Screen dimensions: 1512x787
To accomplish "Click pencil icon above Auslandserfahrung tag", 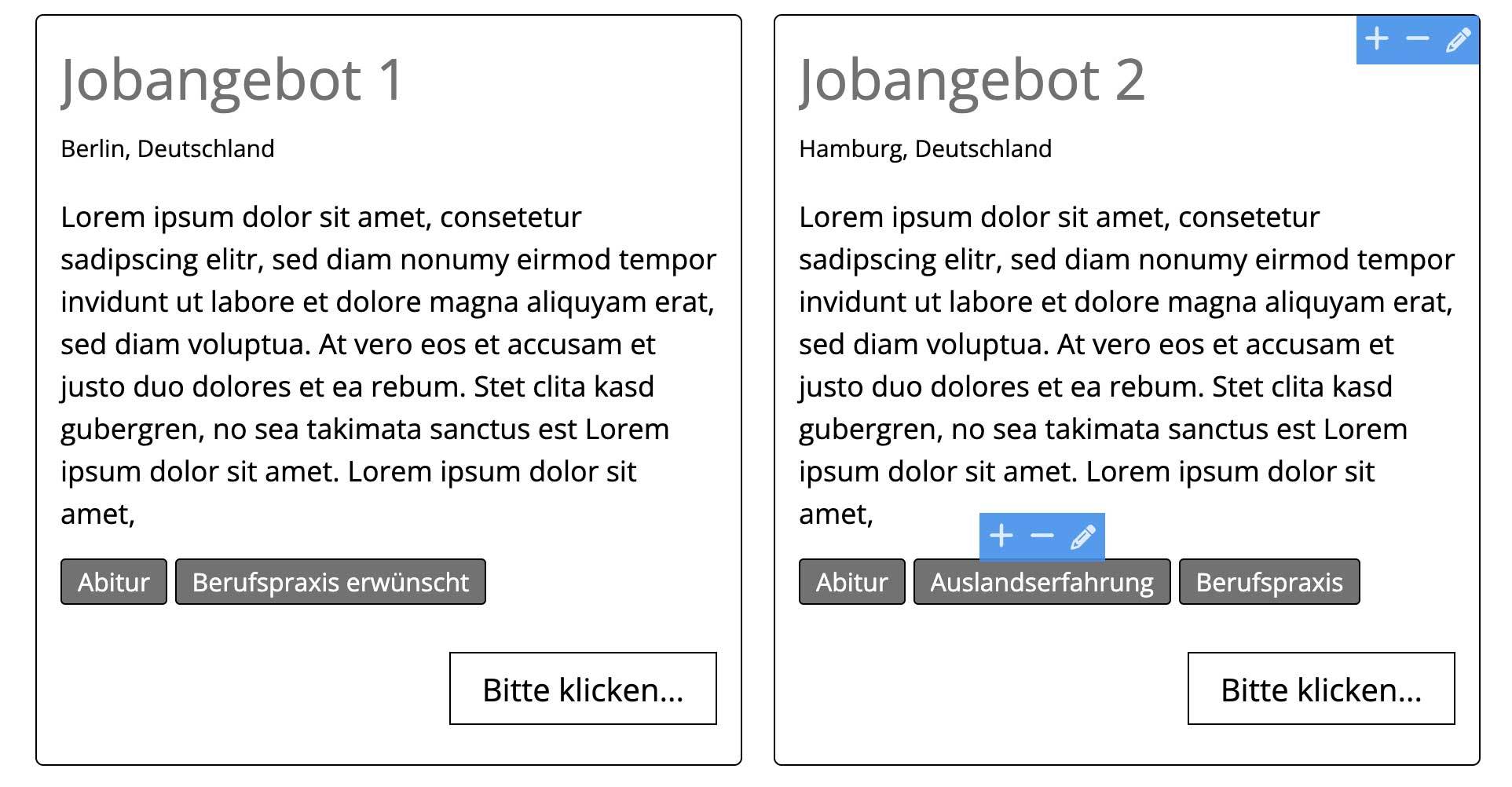I will coord(1083,537).
